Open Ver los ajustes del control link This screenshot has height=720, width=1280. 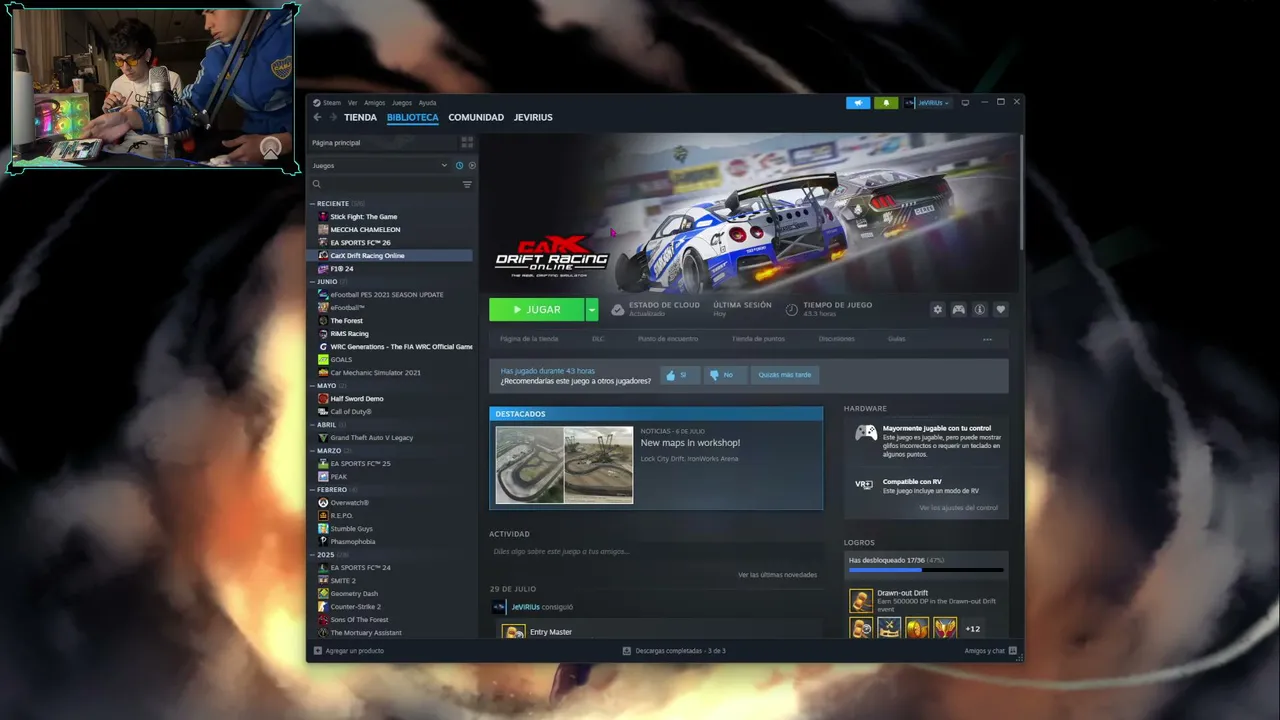[x=959, y=508]
